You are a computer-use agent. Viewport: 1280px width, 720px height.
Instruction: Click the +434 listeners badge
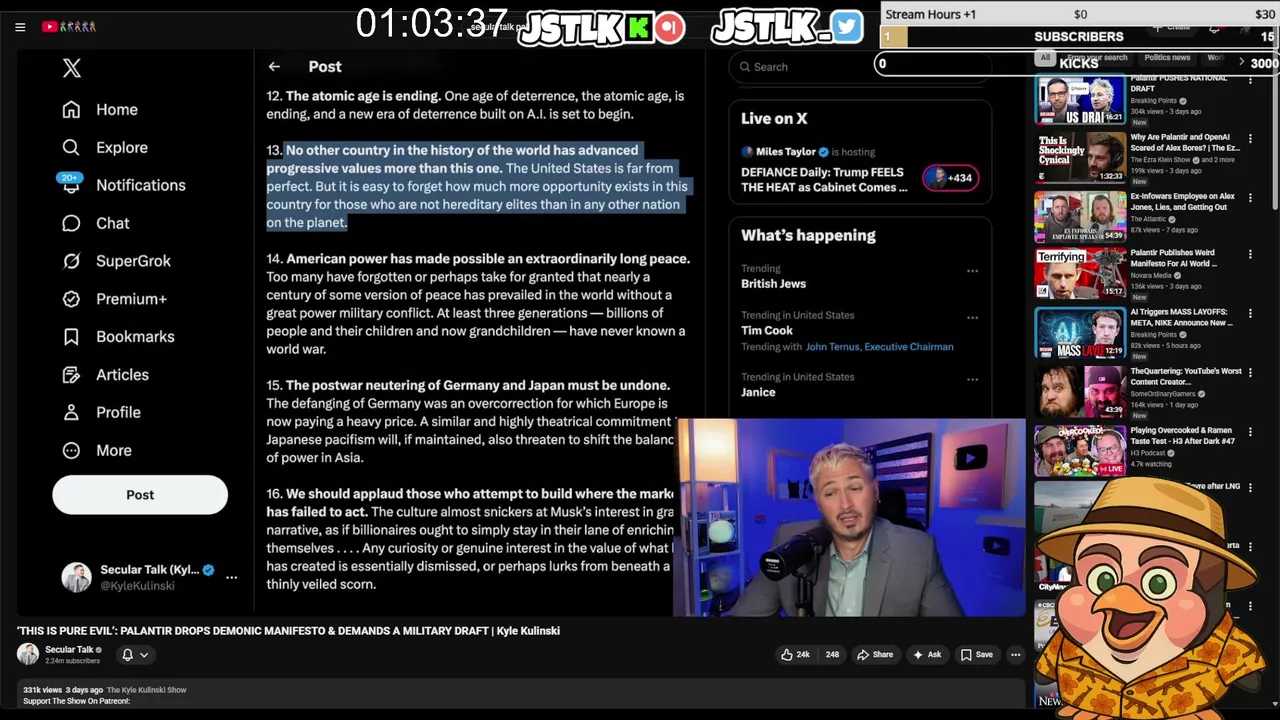pos(950,178)
